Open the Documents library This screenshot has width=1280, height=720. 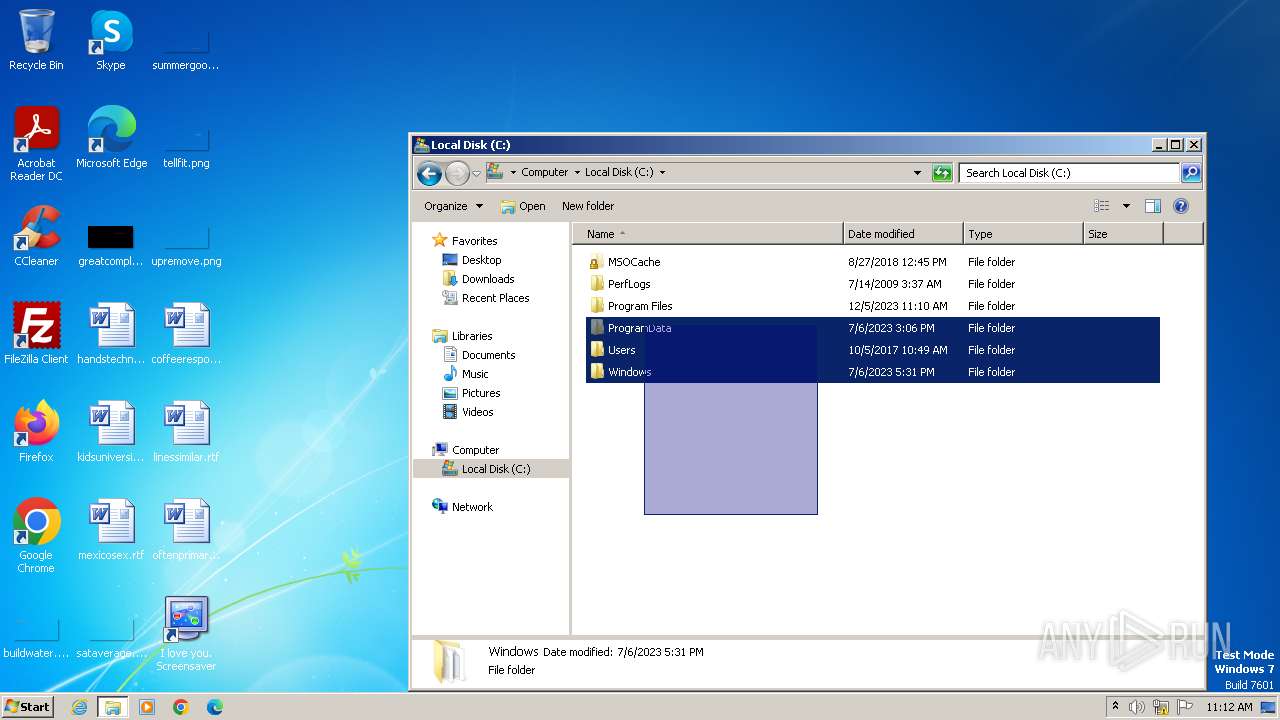(488, 355)
